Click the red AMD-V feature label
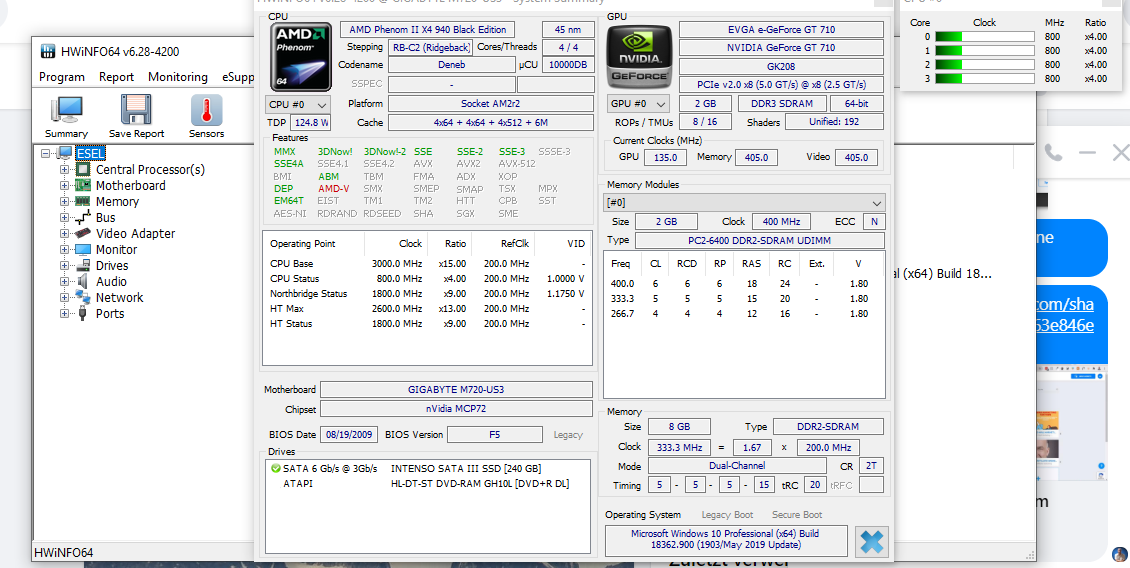The image size is (1130, 568). point(334,189)
